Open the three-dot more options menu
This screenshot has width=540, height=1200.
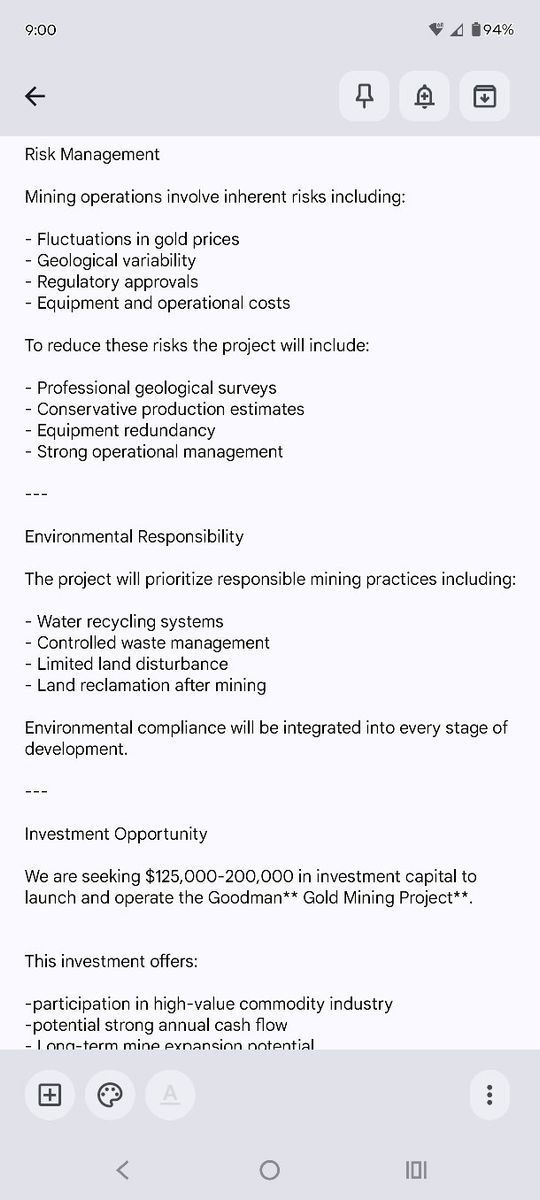click(x=489, y=1095)
